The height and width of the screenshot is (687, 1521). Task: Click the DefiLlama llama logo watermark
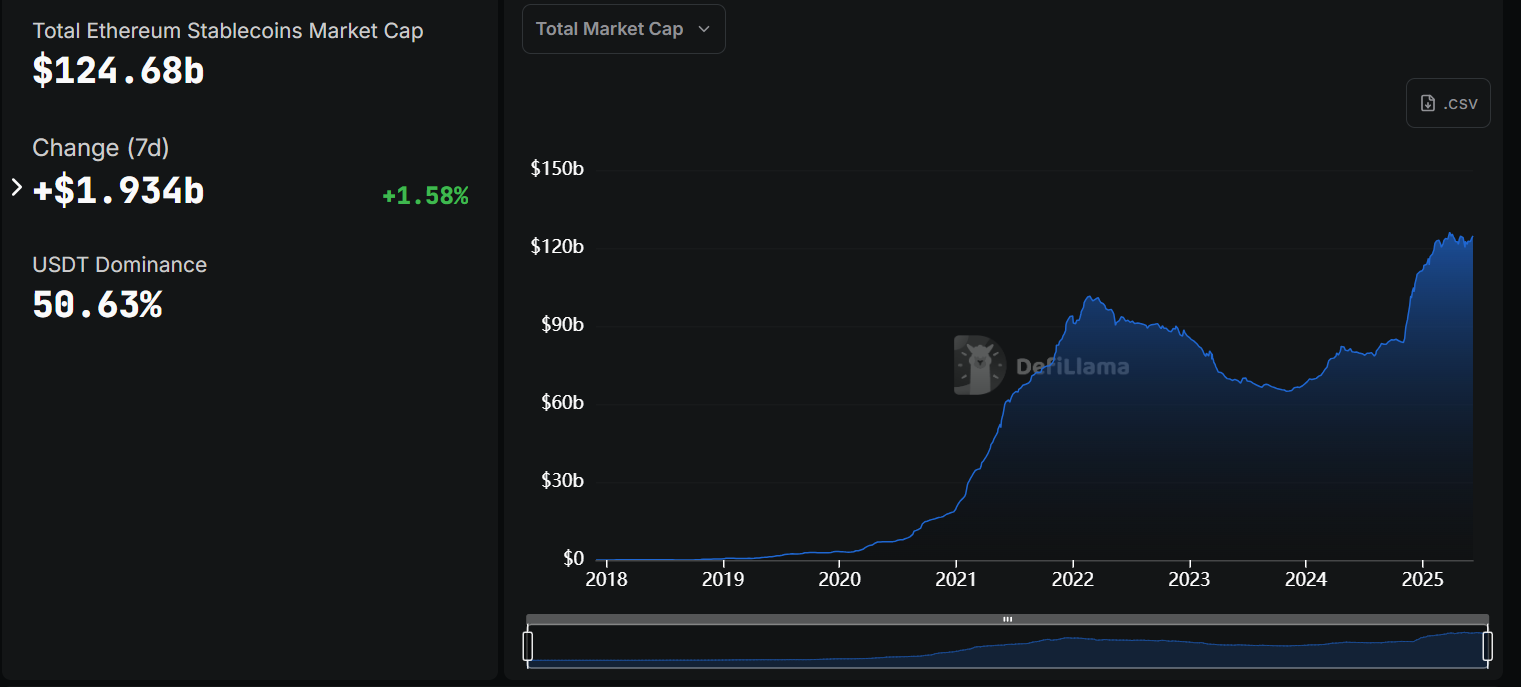coord(979,365)
